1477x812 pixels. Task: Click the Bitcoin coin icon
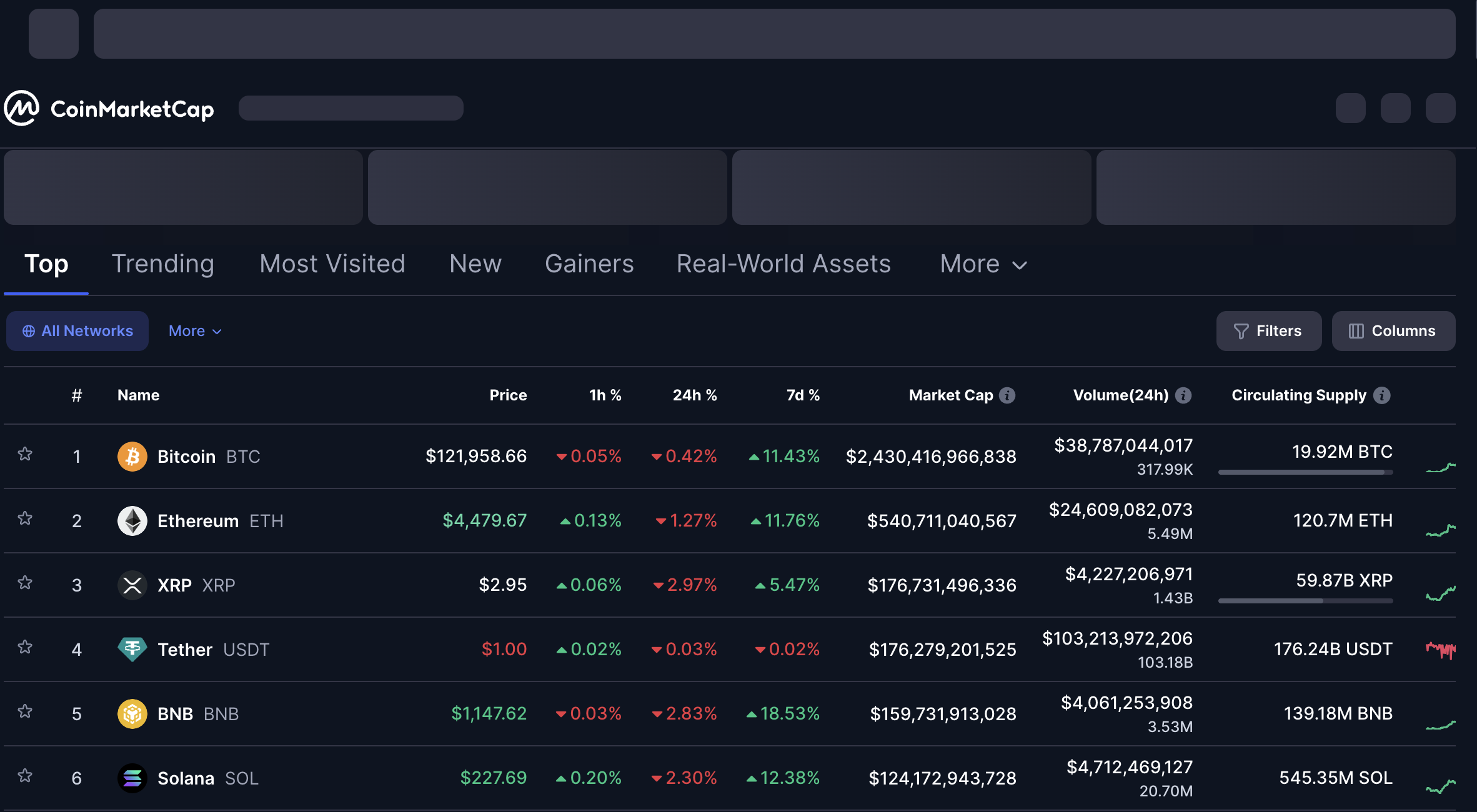(132, 457)
